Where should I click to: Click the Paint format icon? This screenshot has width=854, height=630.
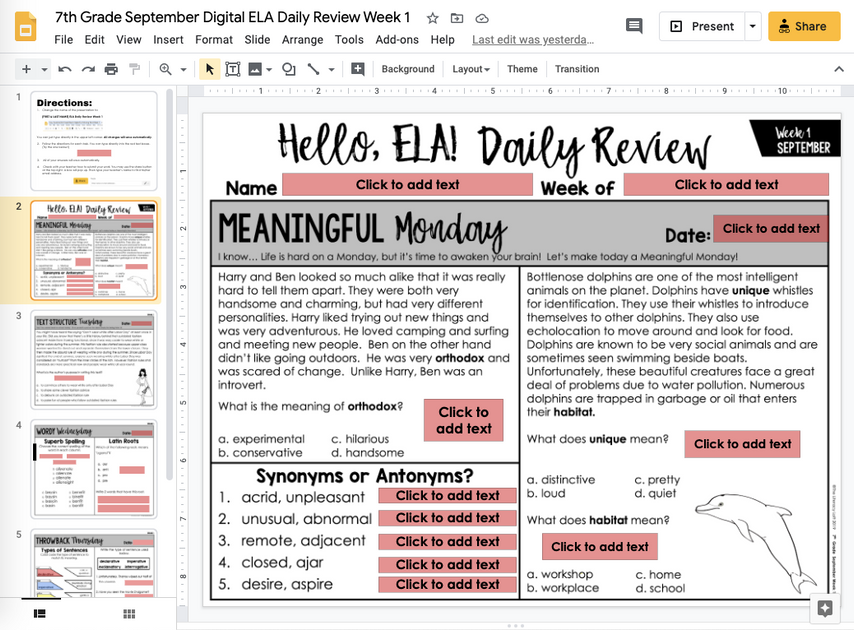[x=137, y=69]
